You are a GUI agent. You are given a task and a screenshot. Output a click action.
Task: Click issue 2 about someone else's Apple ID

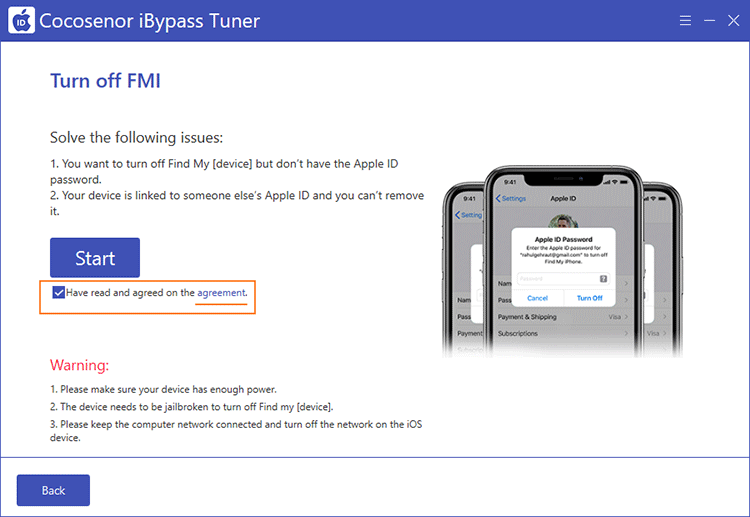[x=237, y=203]
